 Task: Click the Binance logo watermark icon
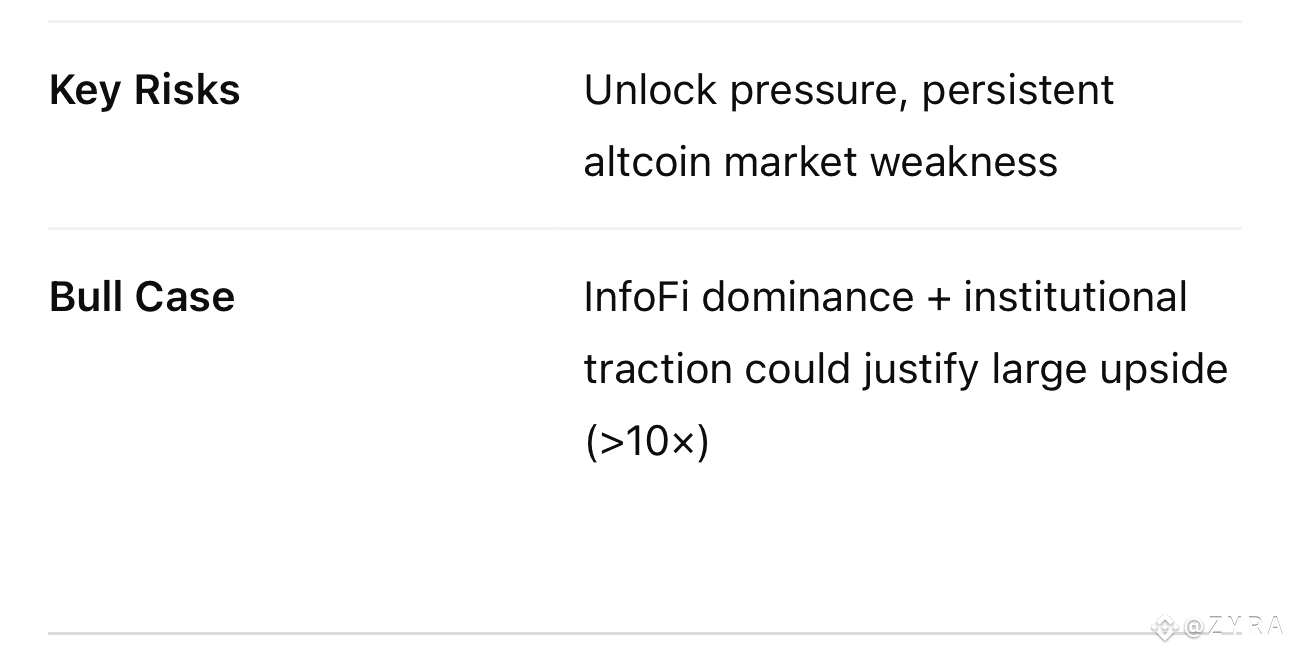coord(1164,628)
